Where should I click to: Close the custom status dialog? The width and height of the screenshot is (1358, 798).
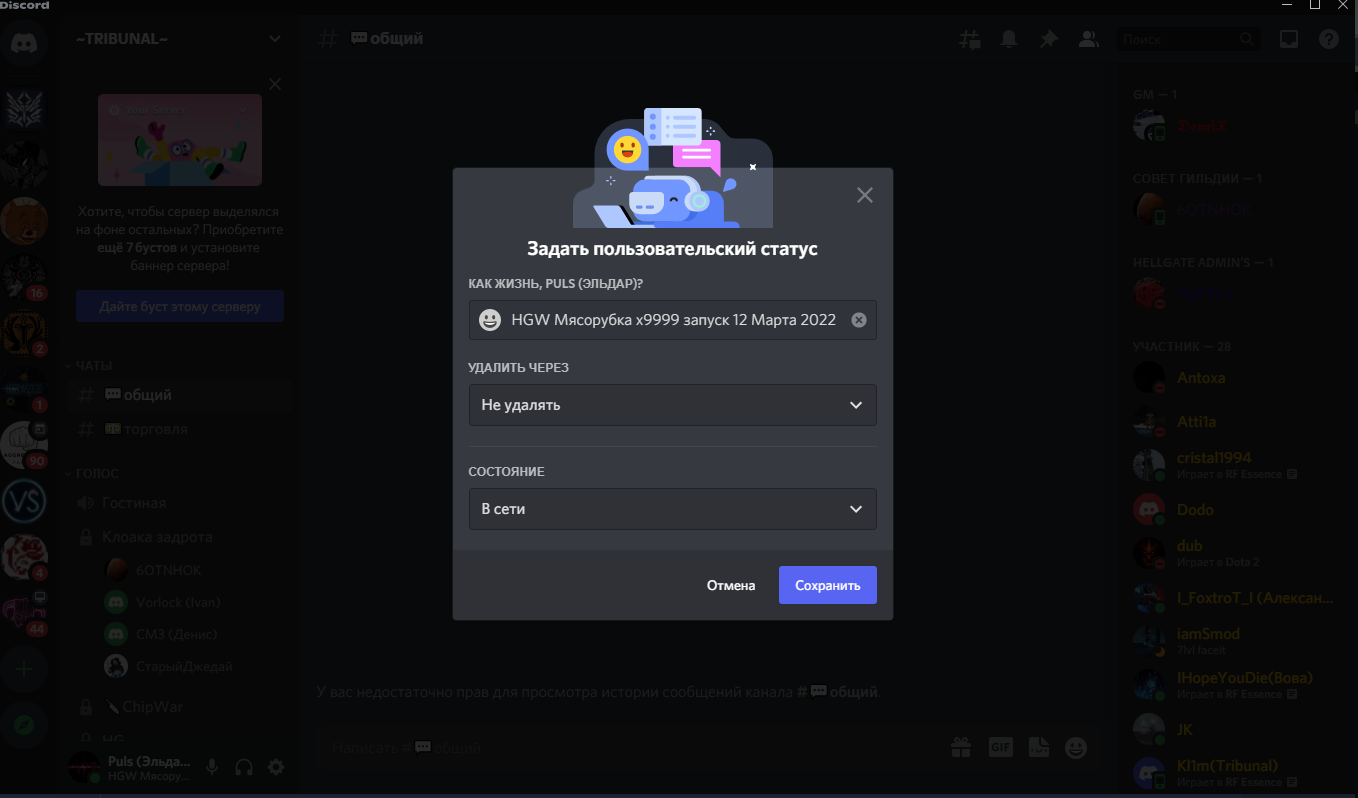[865, 195]
